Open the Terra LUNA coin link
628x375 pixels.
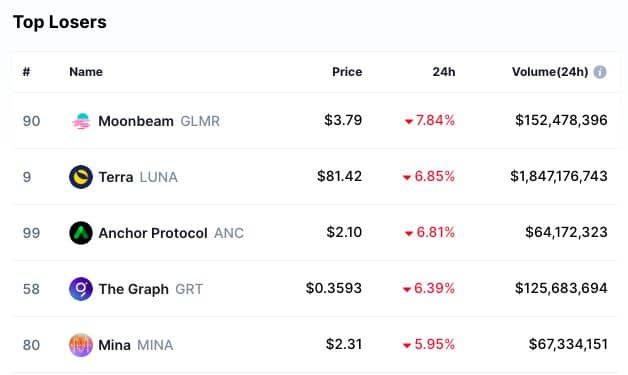[x=138, y=177]
